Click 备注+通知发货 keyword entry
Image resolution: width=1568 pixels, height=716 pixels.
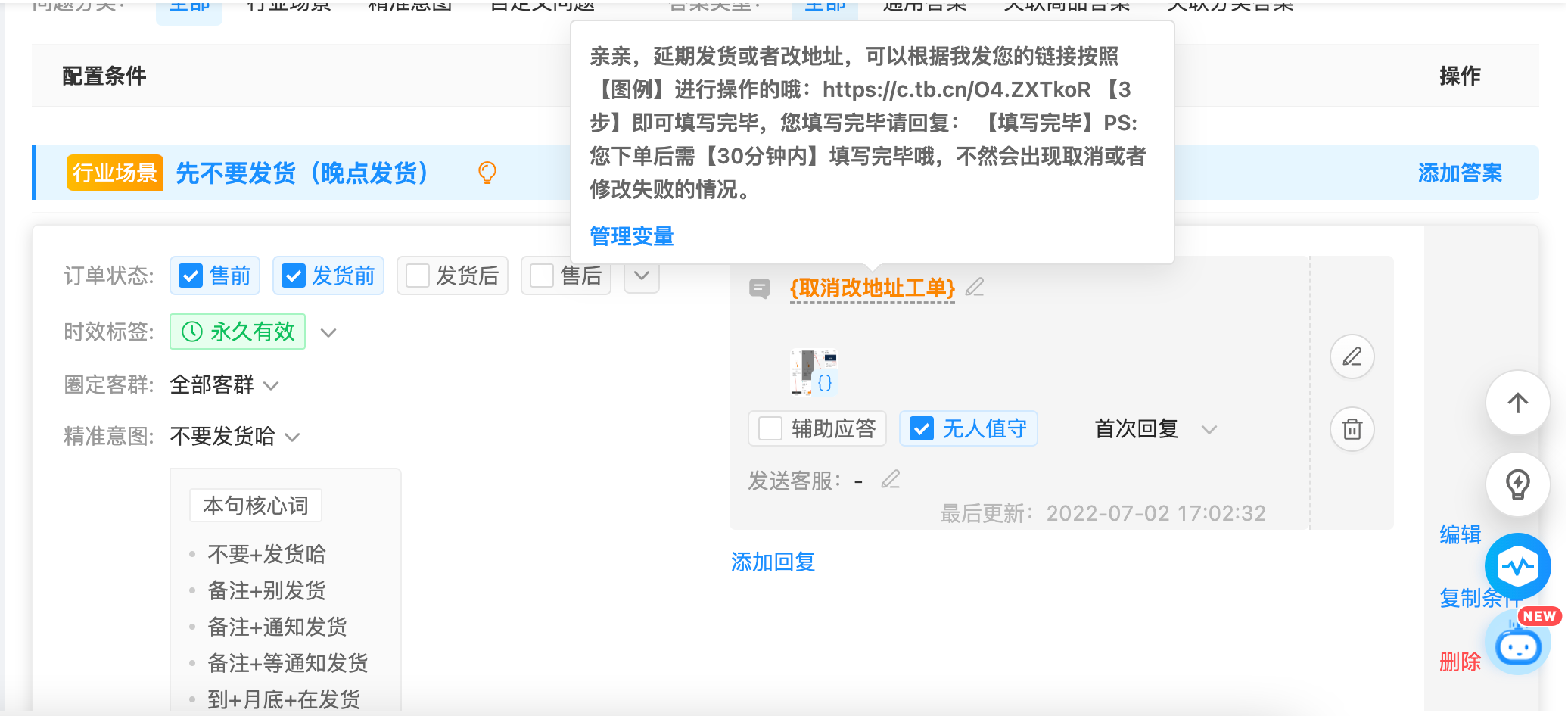click(x=277, y=627)
